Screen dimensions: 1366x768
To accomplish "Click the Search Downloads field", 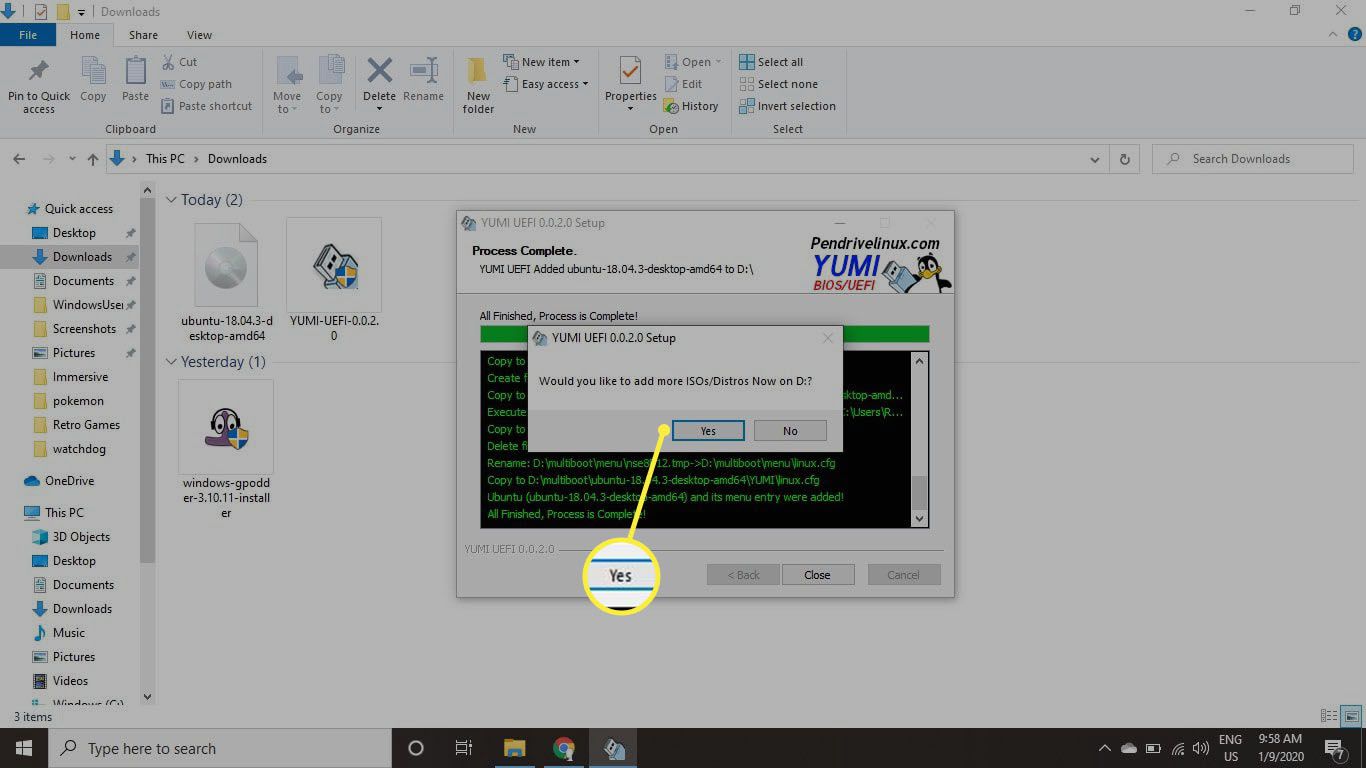I will pos(1260,159).
